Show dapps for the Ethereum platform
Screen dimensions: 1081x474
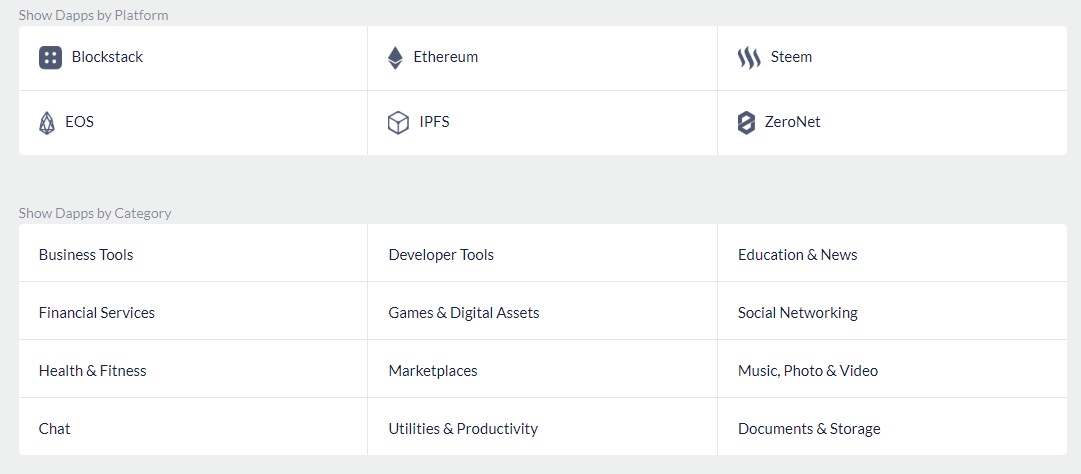click(x=445, y=57)
